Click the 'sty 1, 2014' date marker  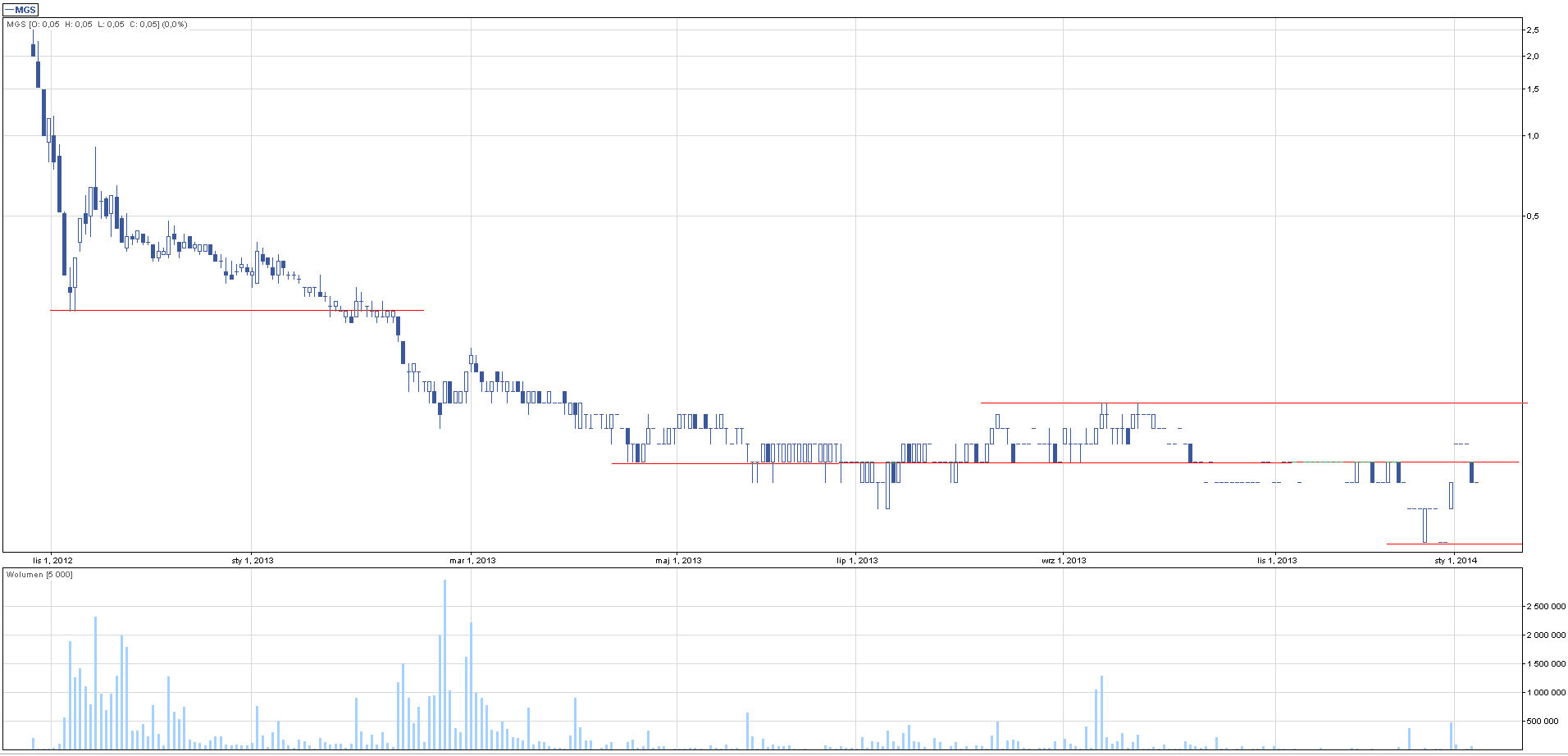coord(1456,561)
